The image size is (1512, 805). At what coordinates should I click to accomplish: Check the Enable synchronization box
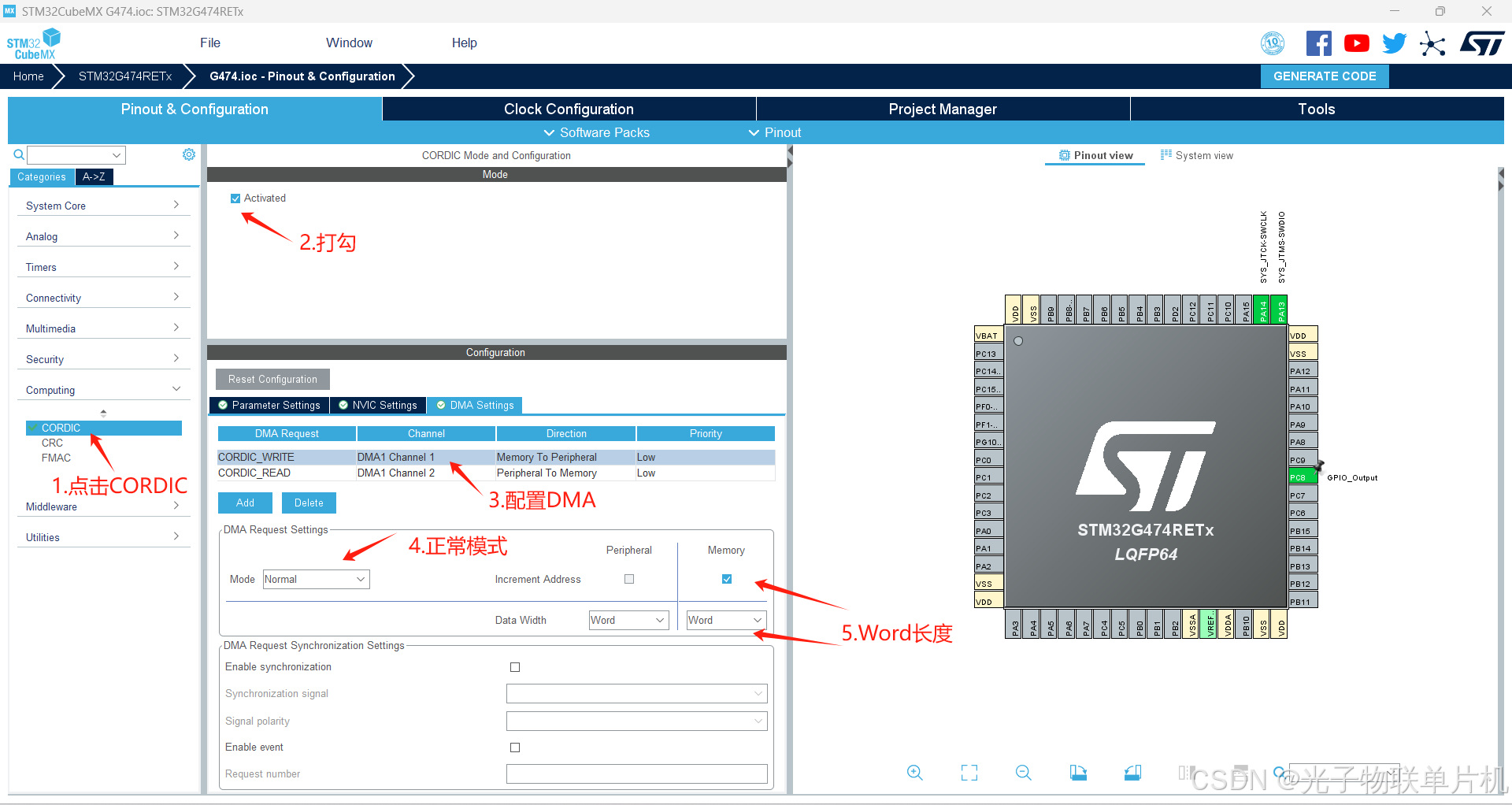pyautogui.click(x=515, y=667)
